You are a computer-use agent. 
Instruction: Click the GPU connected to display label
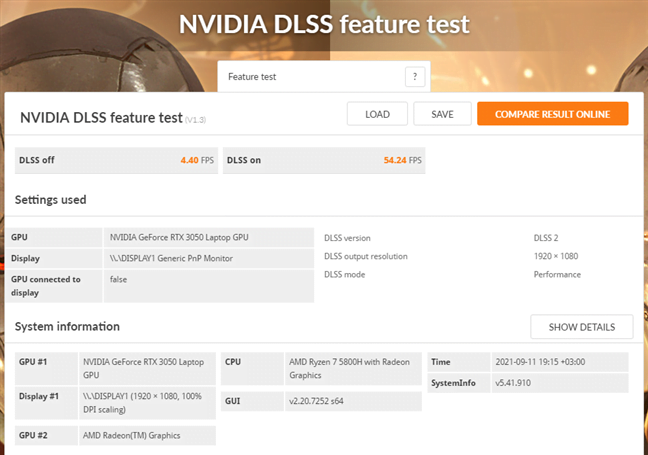coord(45,286)
